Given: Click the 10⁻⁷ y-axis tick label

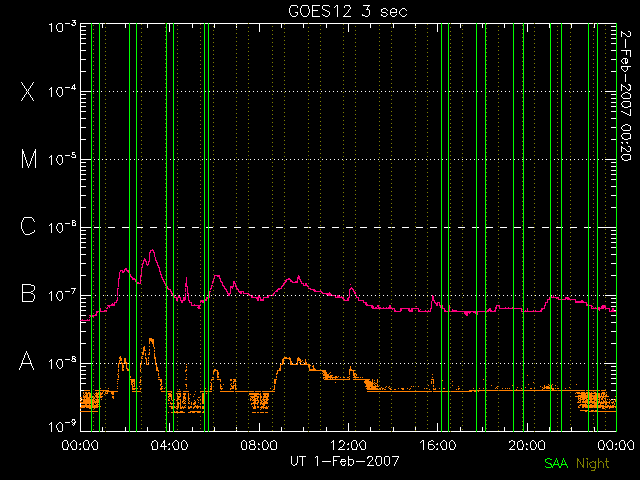Looking at the screenshot, I should coord(62,295).
